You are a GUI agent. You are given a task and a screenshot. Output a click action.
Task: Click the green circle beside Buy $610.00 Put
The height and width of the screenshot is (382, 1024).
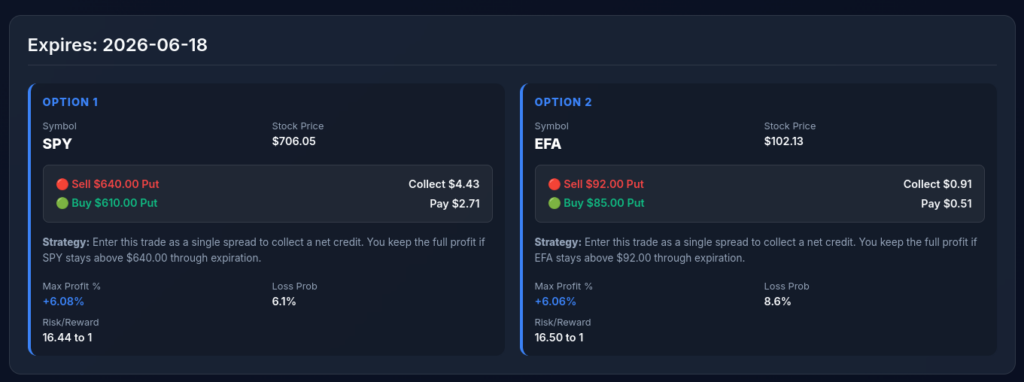pyautogui.click(x=63, y=203)
